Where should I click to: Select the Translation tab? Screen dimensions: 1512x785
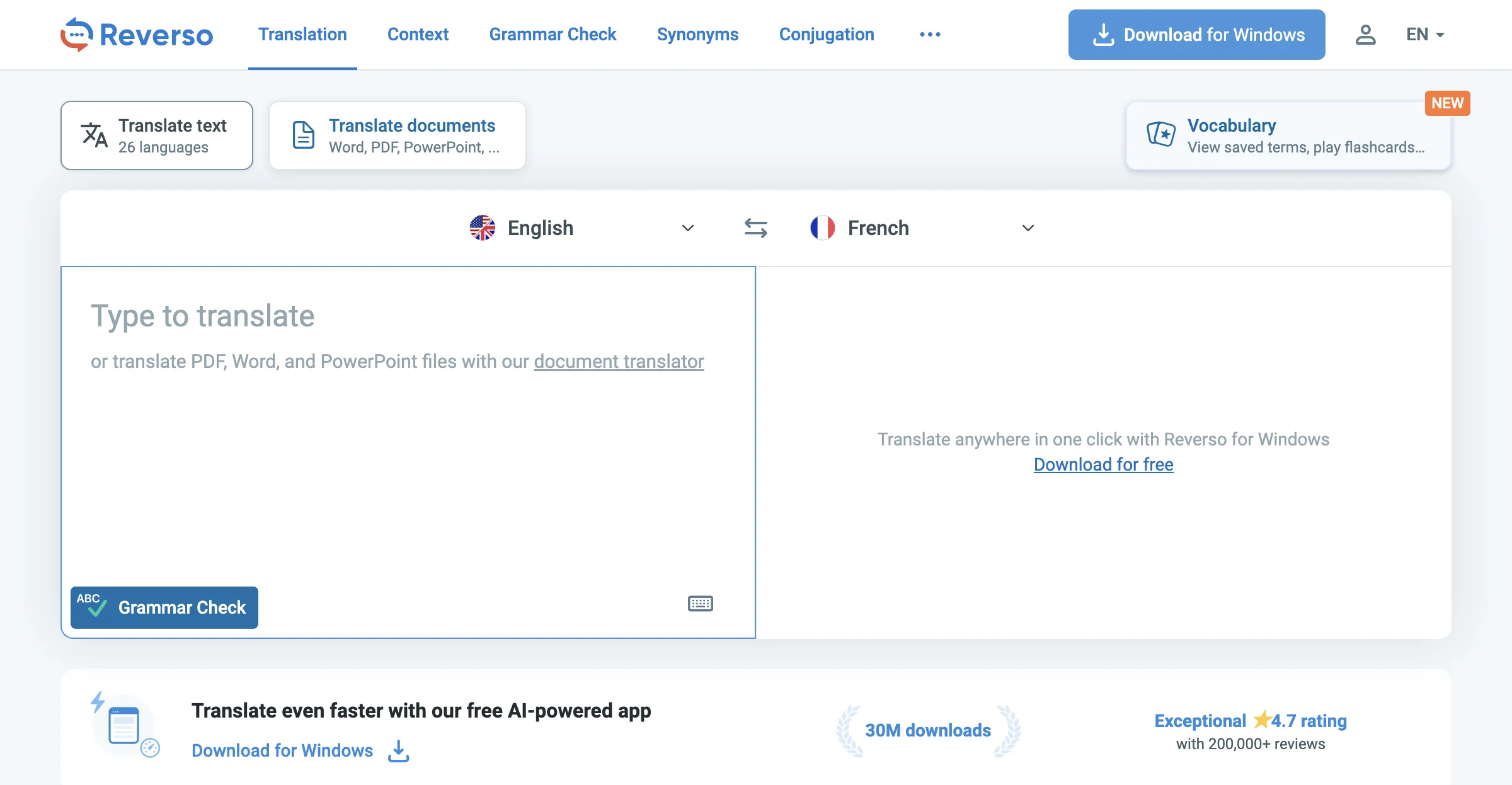[x=303, y=34]
